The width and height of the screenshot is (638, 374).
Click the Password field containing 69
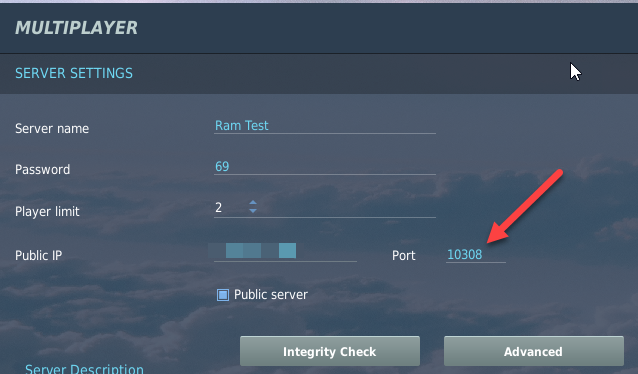[x=325, y=166]
